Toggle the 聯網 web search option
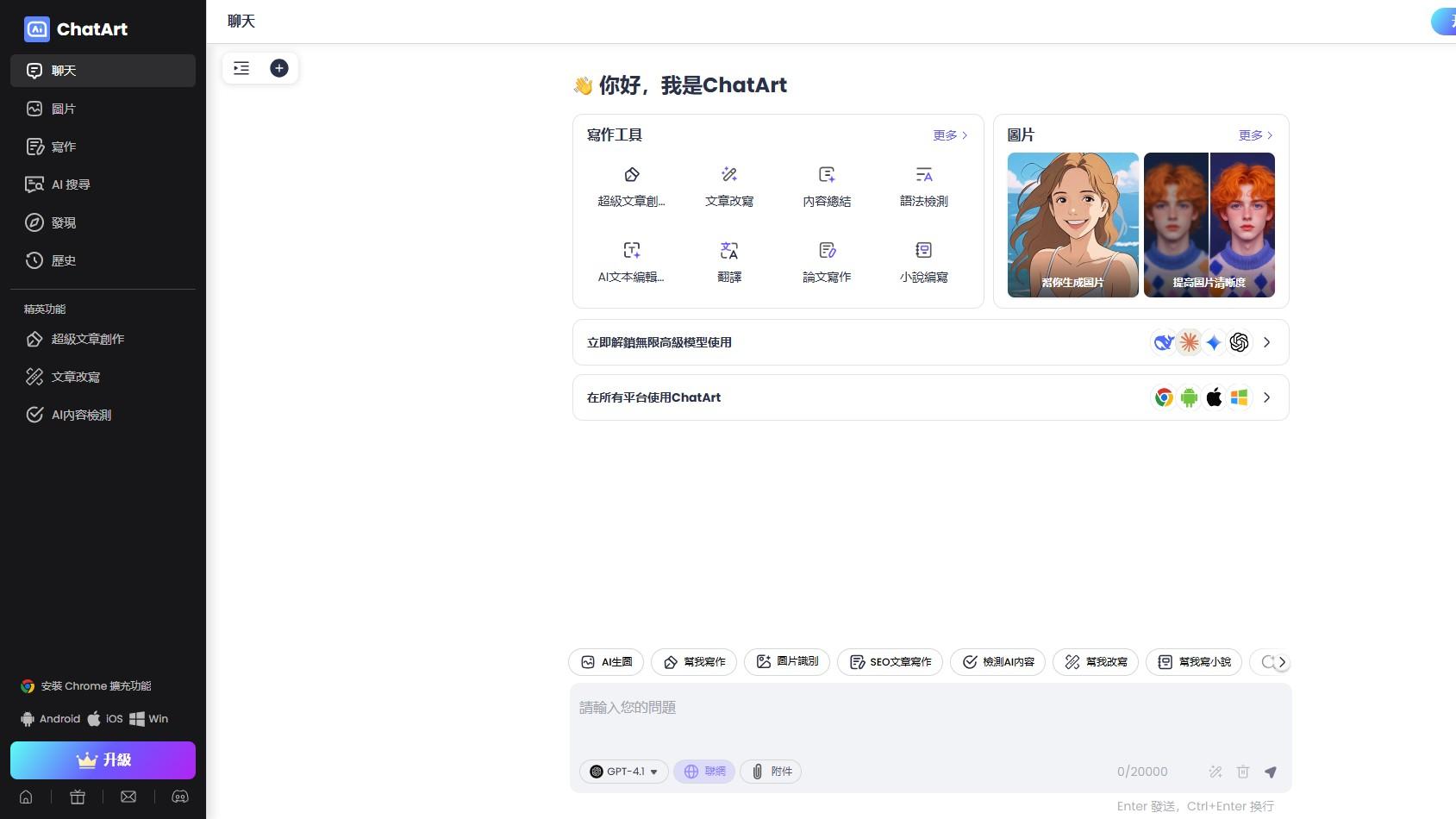The image size is (1456, 819). click(704, 772)
